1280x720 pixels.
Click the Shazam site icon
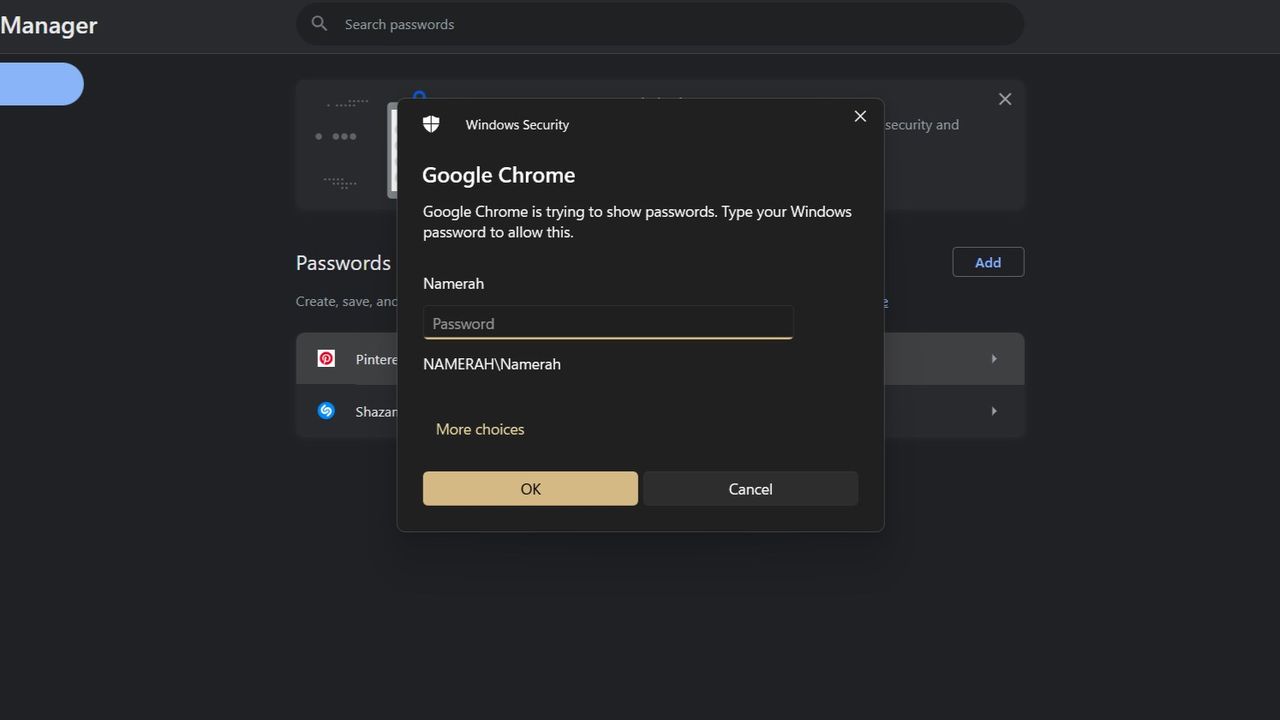click(326, 411)
